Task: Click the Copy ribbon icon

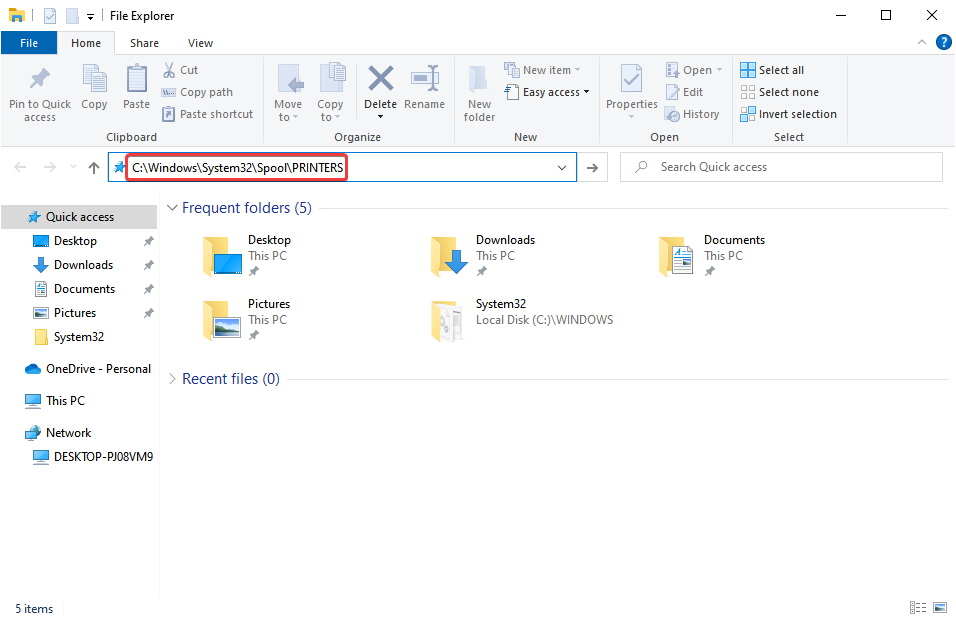Action: [95, 79]
